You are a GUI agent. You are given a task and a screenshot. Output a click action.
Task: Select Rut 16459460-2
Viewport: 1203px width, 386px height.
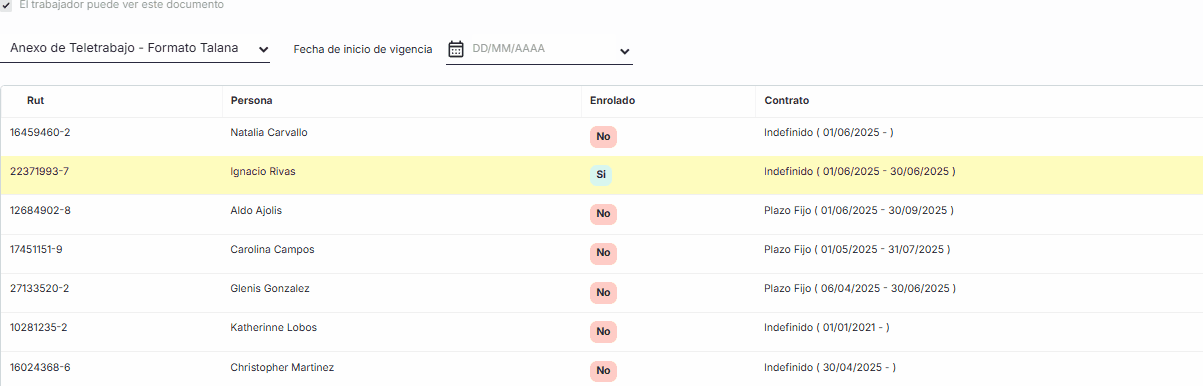click(x=40, y=132)
